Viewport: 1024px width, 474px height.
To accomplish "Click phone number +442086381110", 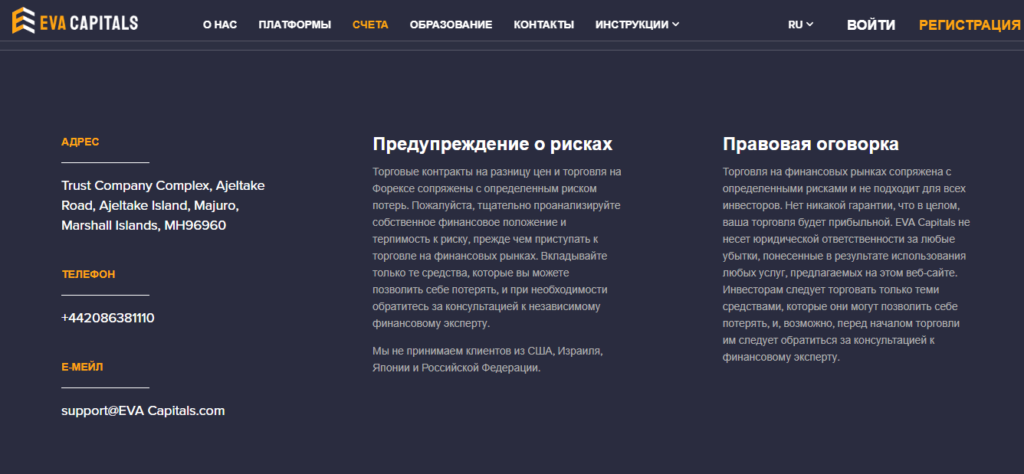I will point(108,319).
